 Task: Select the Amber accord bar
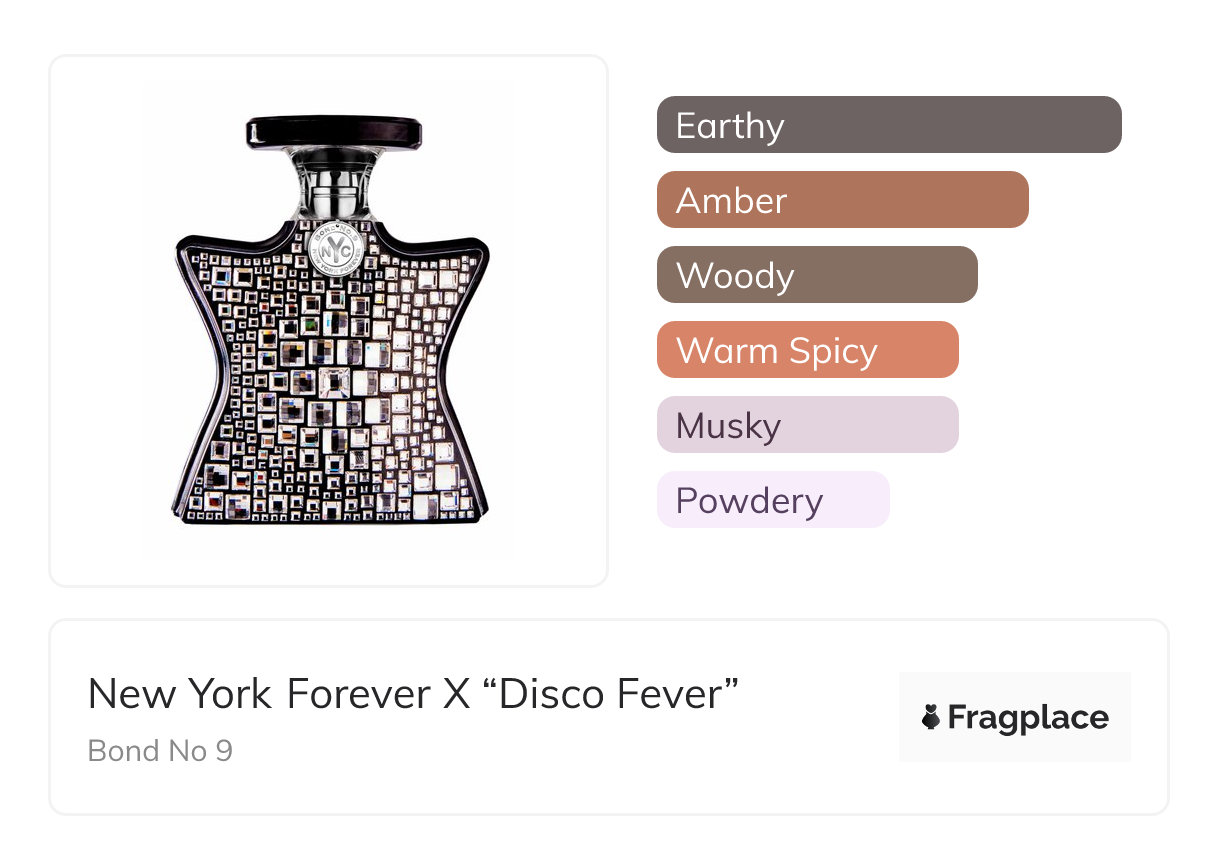(843, 200)
